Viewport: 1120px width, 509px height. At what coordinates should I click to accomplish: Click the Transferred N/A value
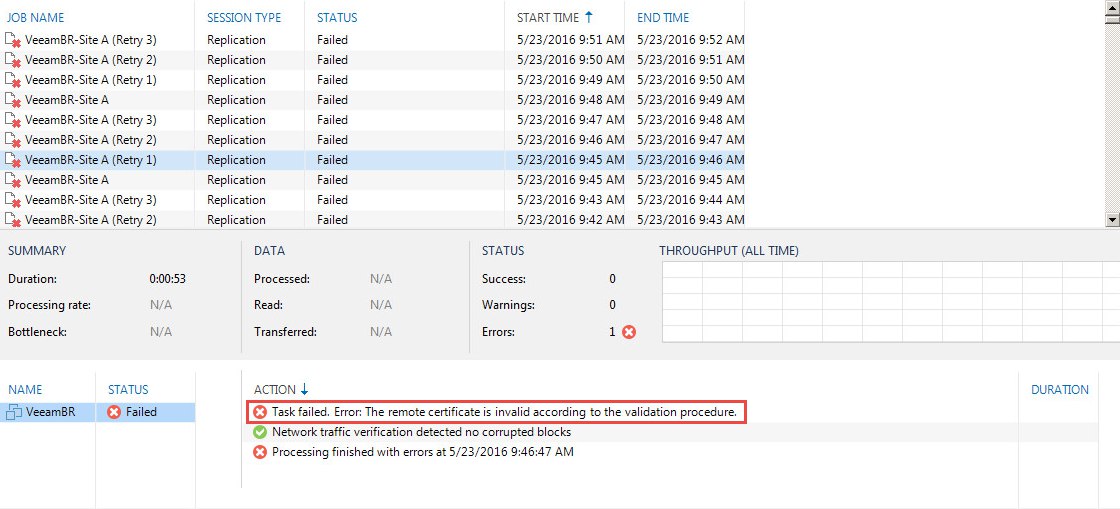(381, 332)
